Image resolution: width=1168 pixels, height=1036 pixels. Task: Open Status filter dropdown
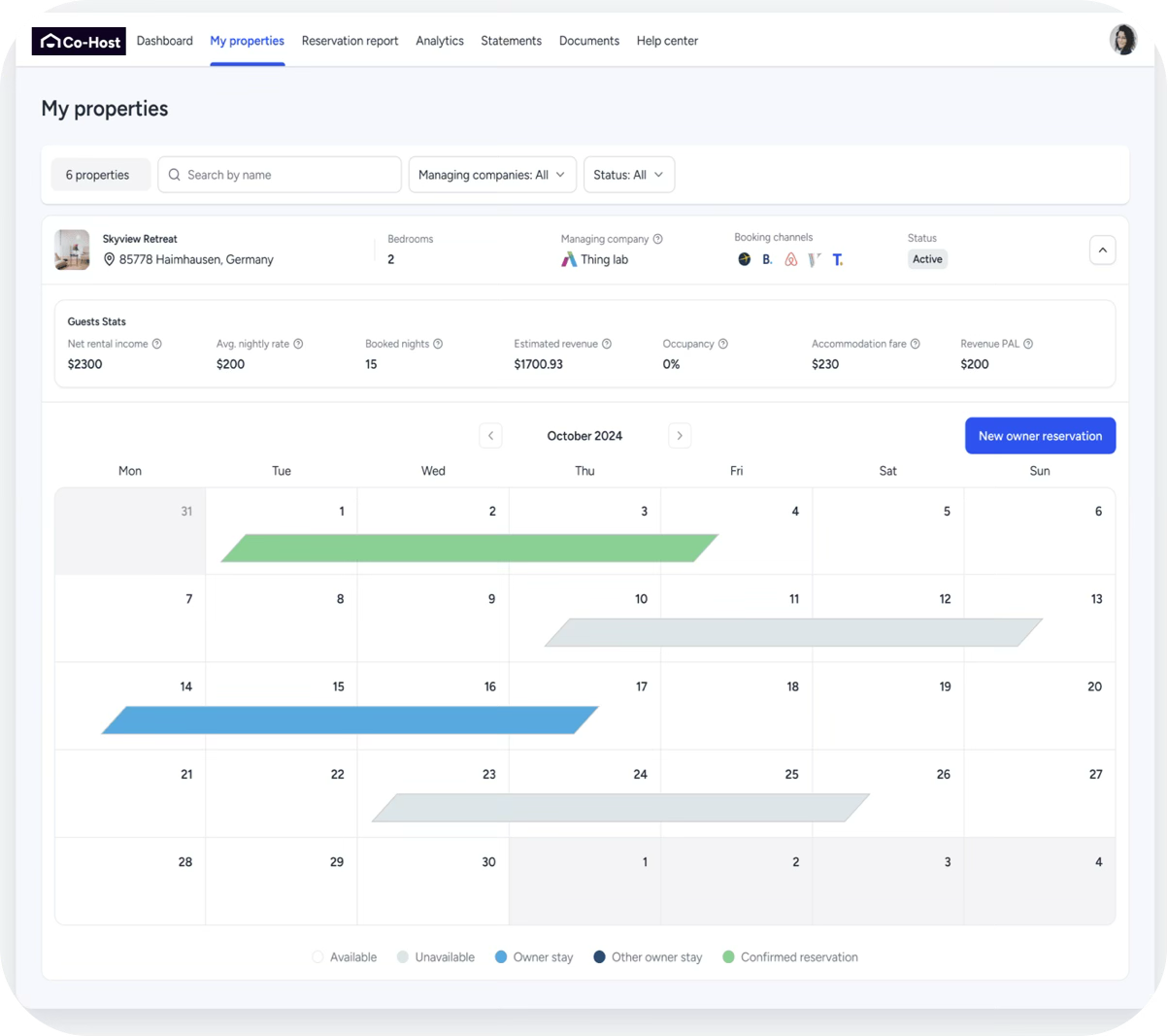point(629,175)
